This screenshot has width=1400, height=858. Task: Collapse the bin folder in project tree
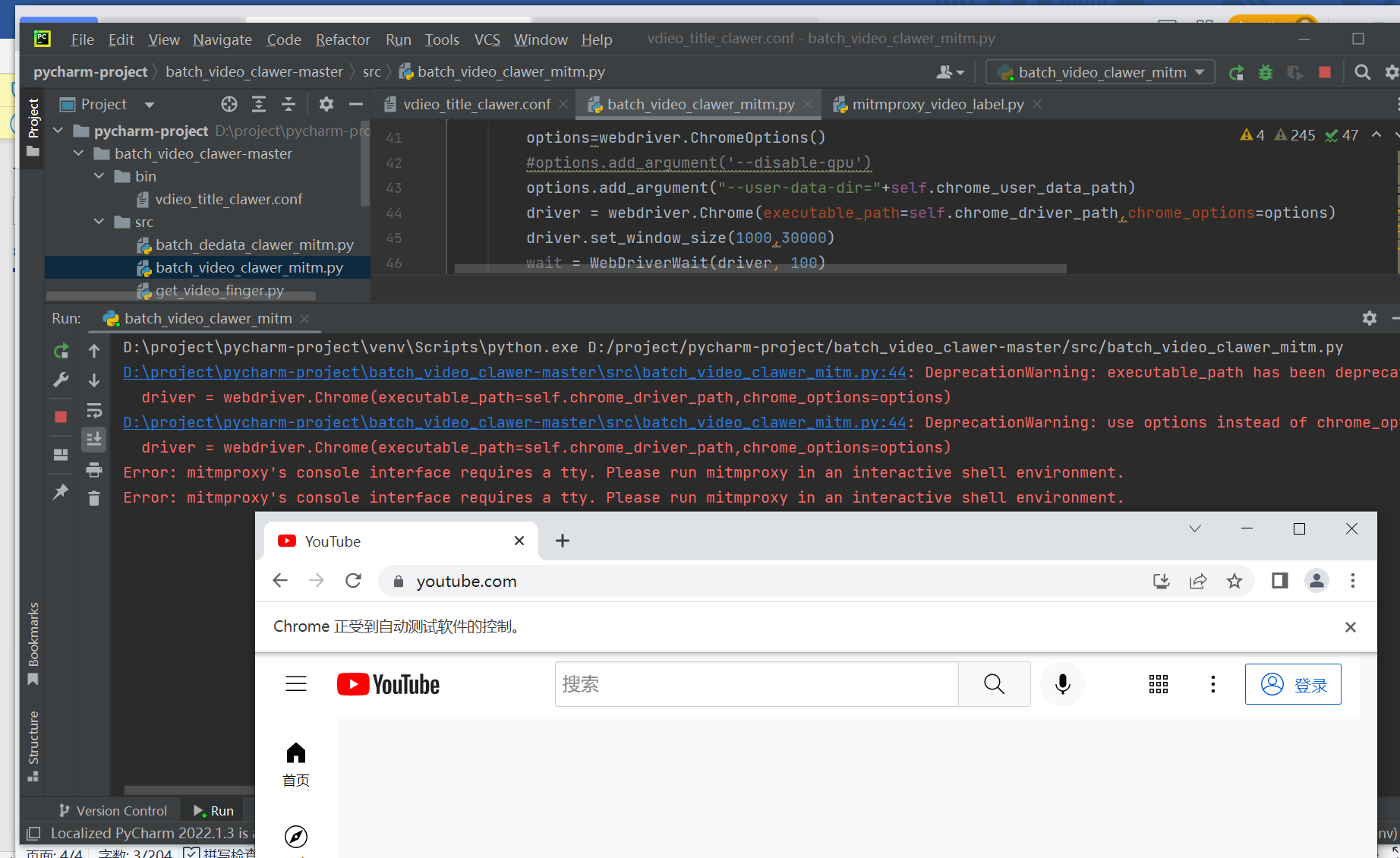(x=99, y=176)
